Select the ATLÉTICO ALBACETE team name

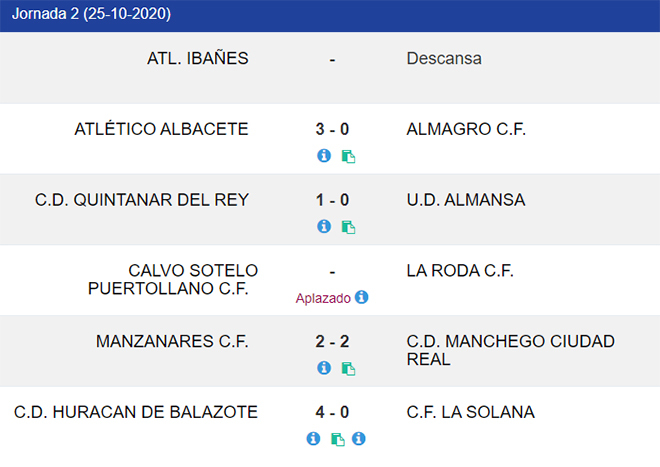(x=161, y=129)
